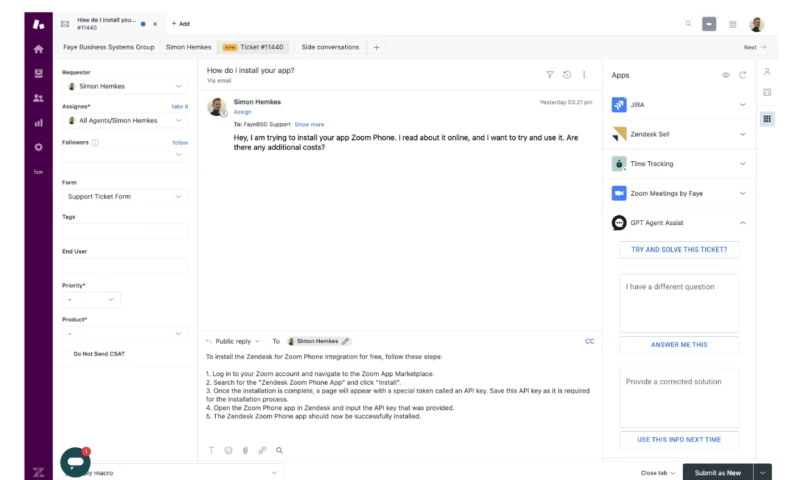Toggle Apps panel visibility eye icon

point(726,75)
